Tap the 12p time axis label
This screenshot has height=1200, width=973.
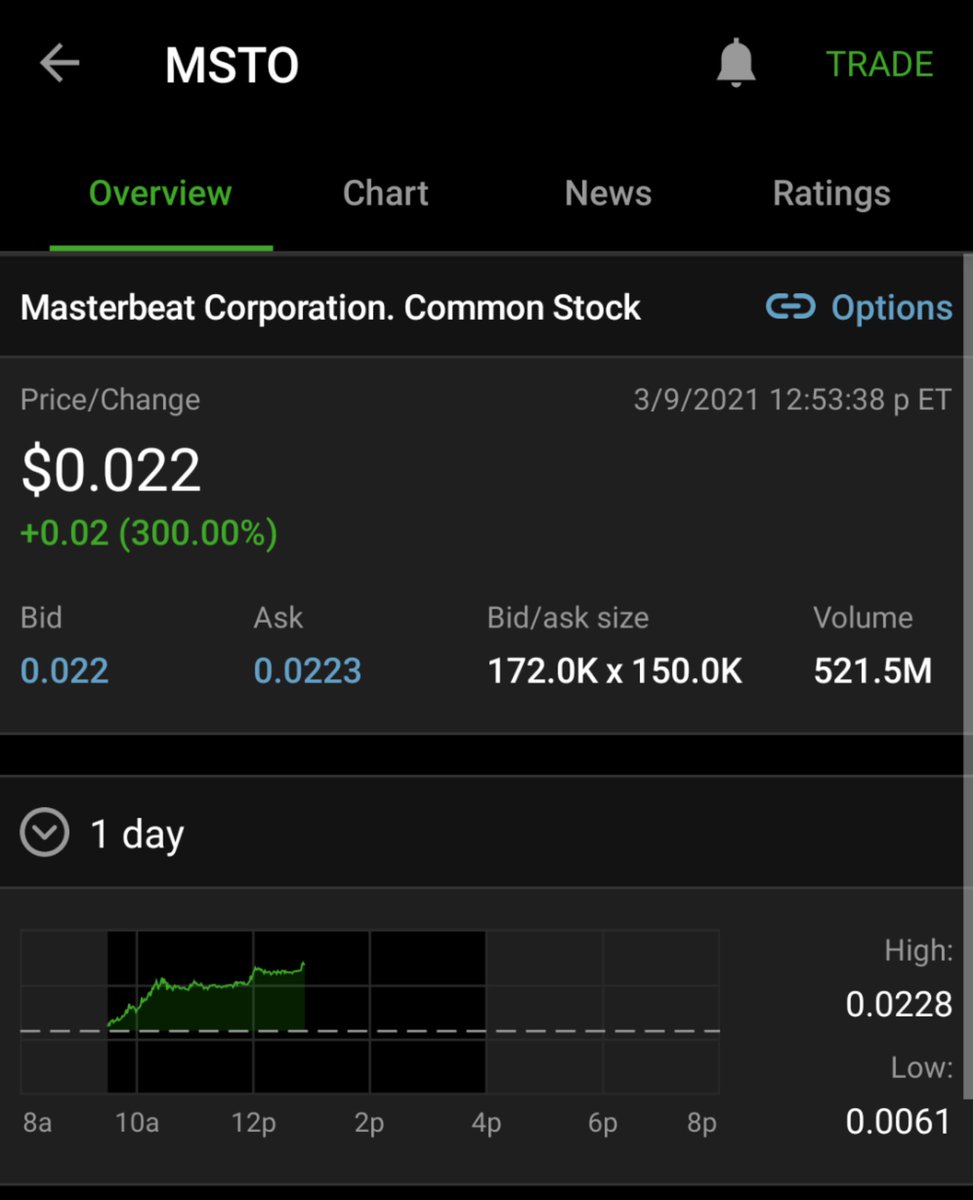click(x=253, y=1123)
